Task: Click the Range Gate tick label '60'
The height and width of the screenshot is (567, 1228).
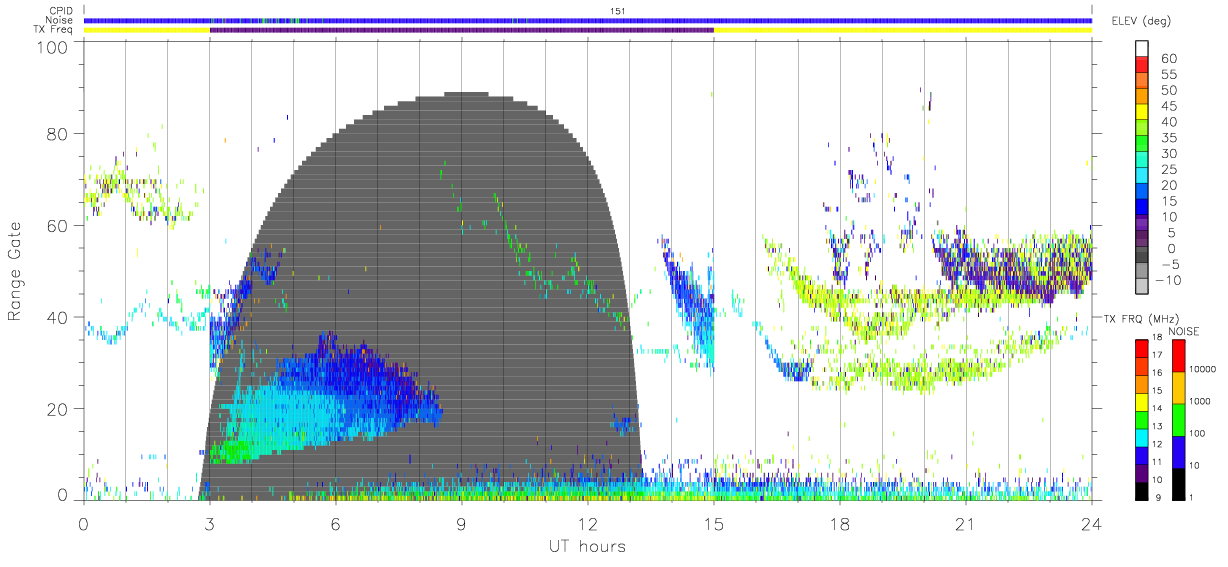Action: click(x=57, y=226)
